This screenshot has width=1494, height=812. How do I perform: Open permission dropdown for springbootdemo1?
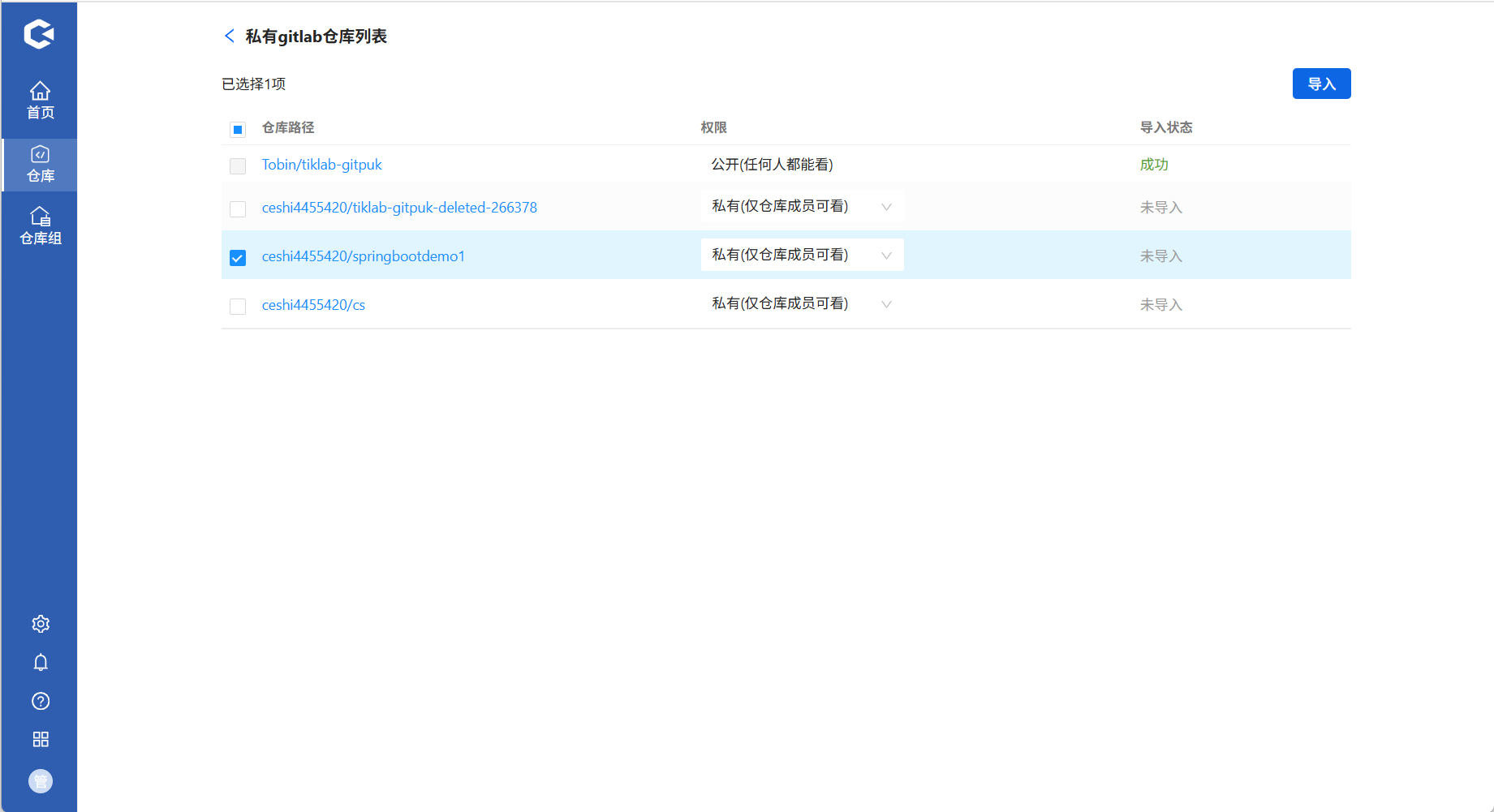pyautogui.click(x=802, y=255)
